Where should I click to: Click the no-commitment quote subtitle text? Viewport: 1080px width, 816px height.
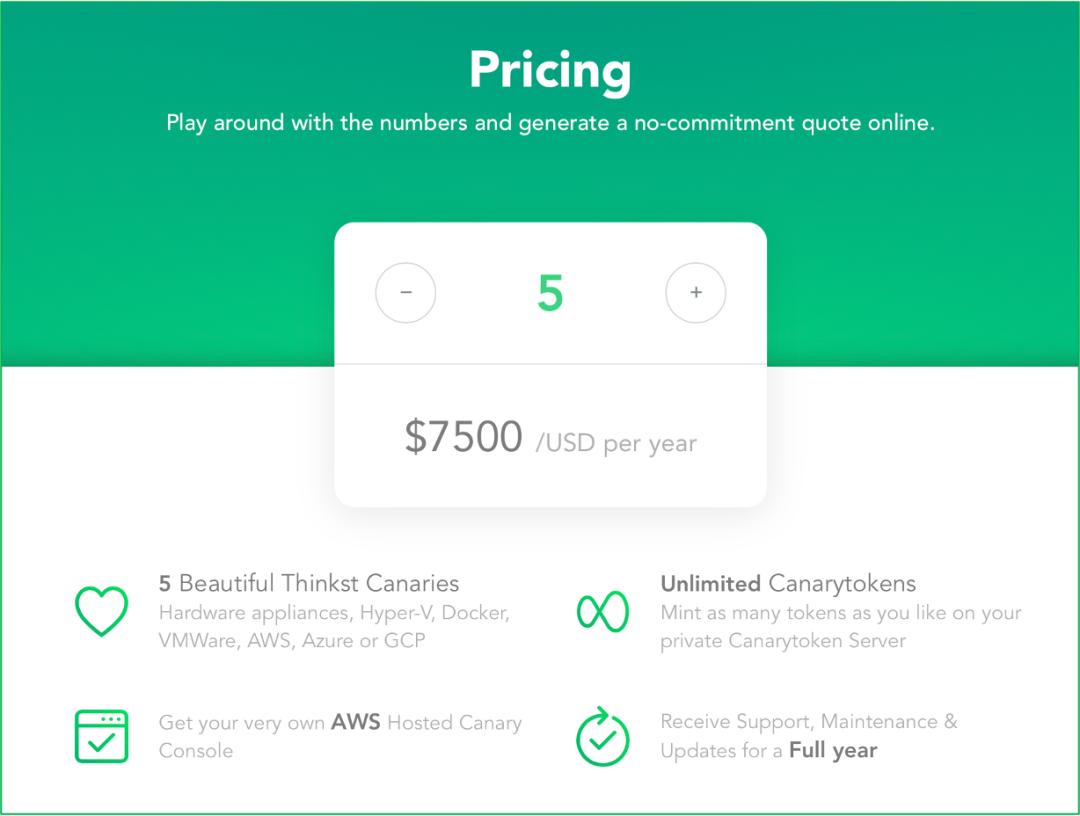click(550, 123)
